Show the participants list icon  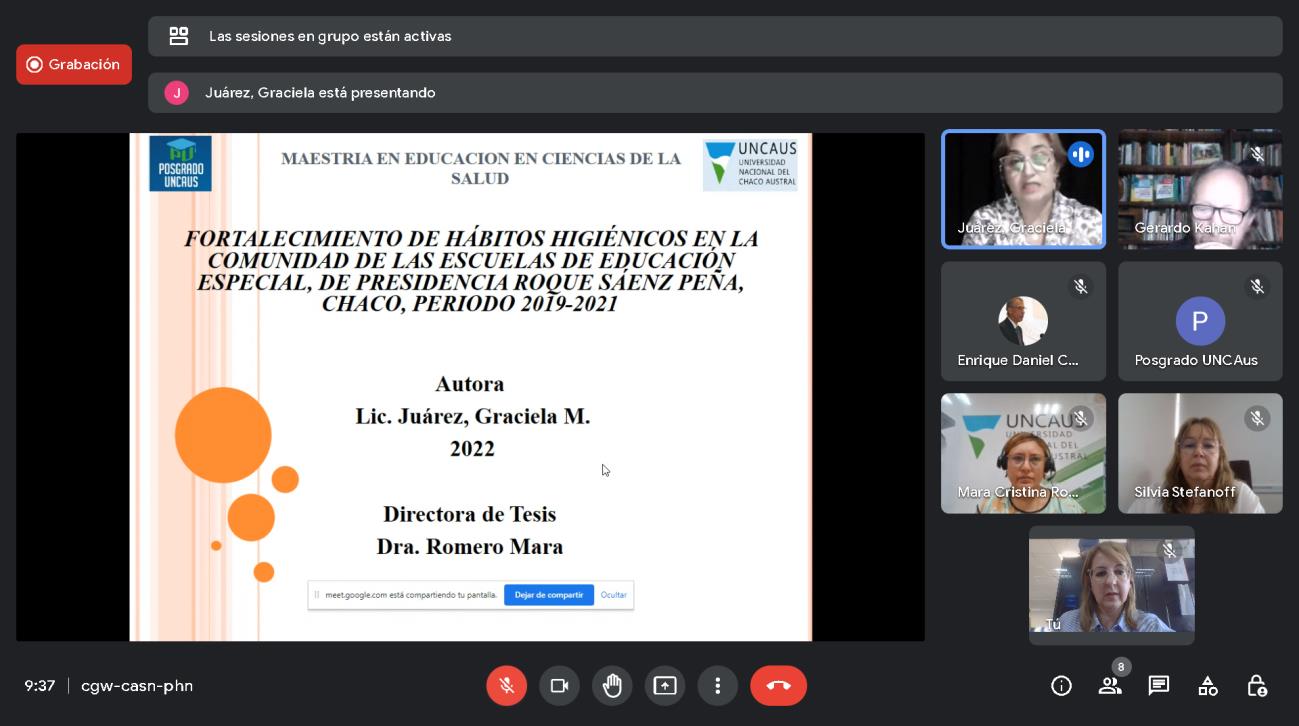tap(1110, 686)
